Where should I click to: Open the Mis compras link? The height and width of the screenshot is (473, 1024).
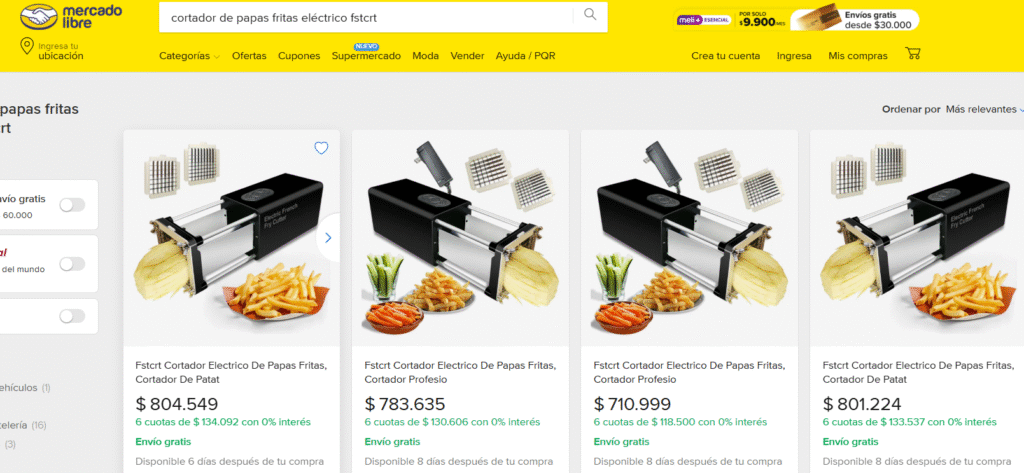858,56
